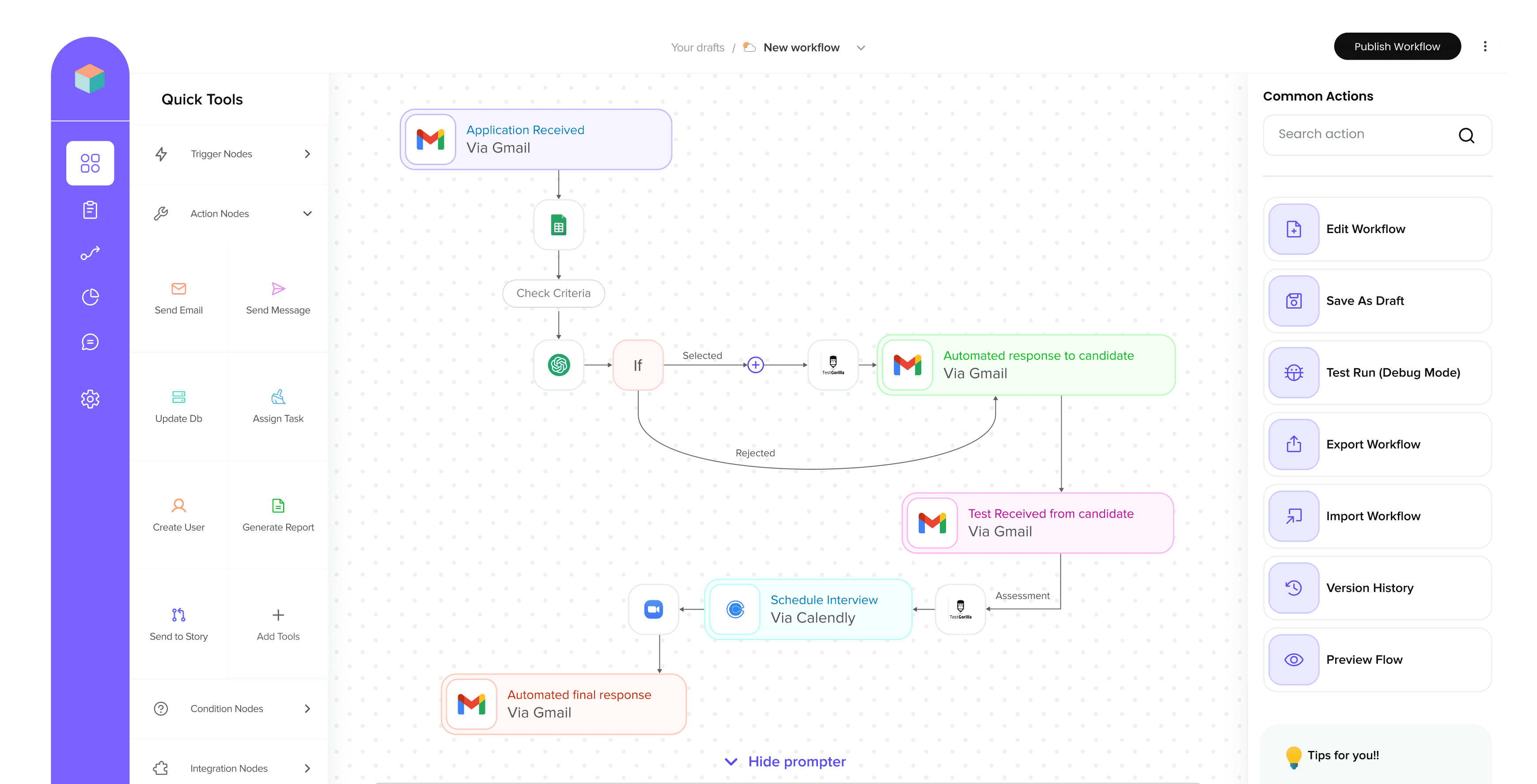Open the Add Tools option in Quick Tools
This screenshot has width=1537, height=784.
coord(278,624)
